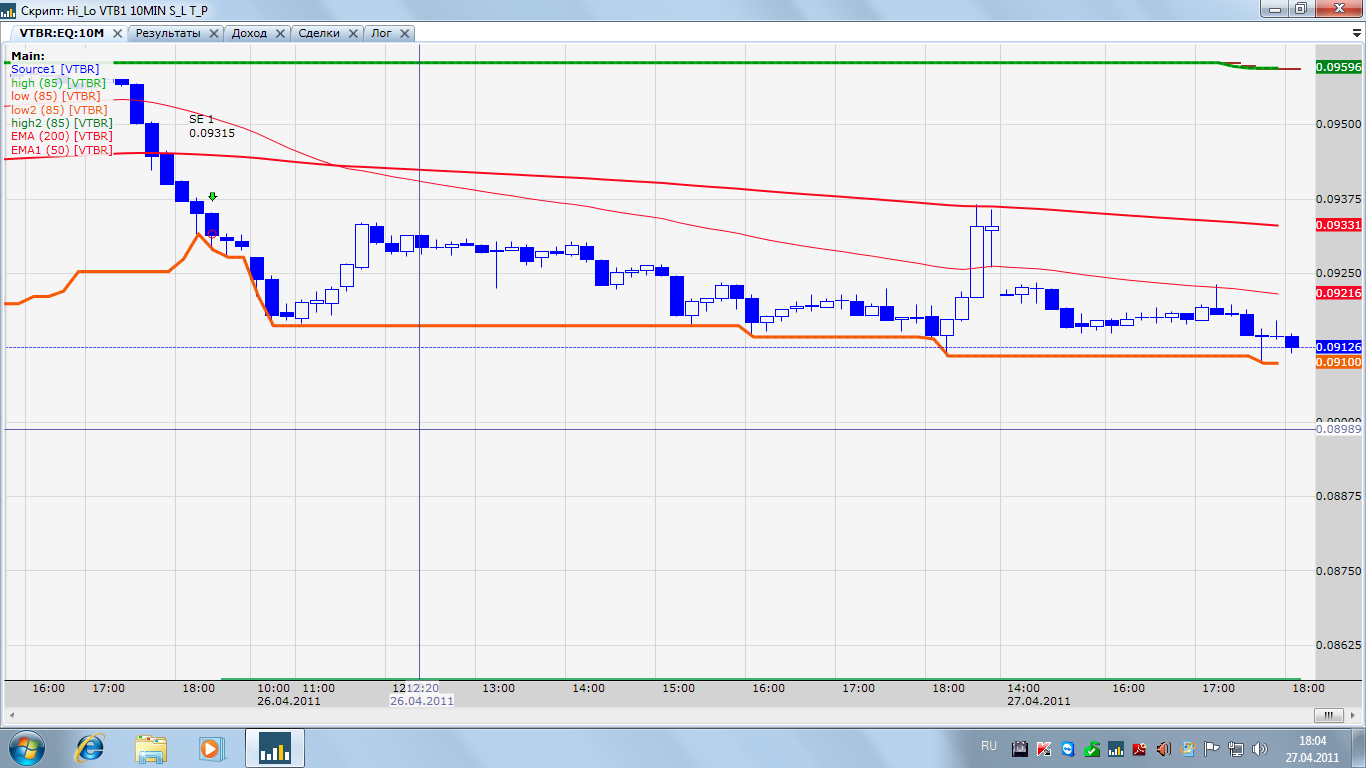Open the tab list dropdown arrow

(x=1357, y=33)
